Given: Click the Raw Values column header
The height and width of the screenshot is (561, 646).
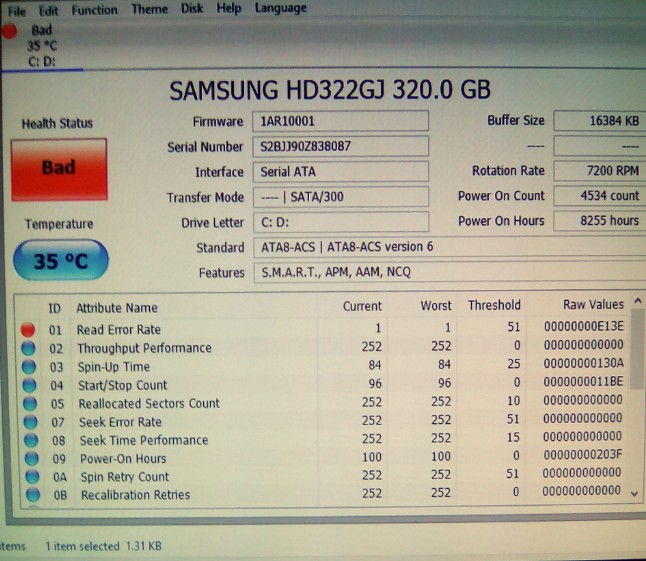Looking at the screenshot, I should tap(592, 304).
